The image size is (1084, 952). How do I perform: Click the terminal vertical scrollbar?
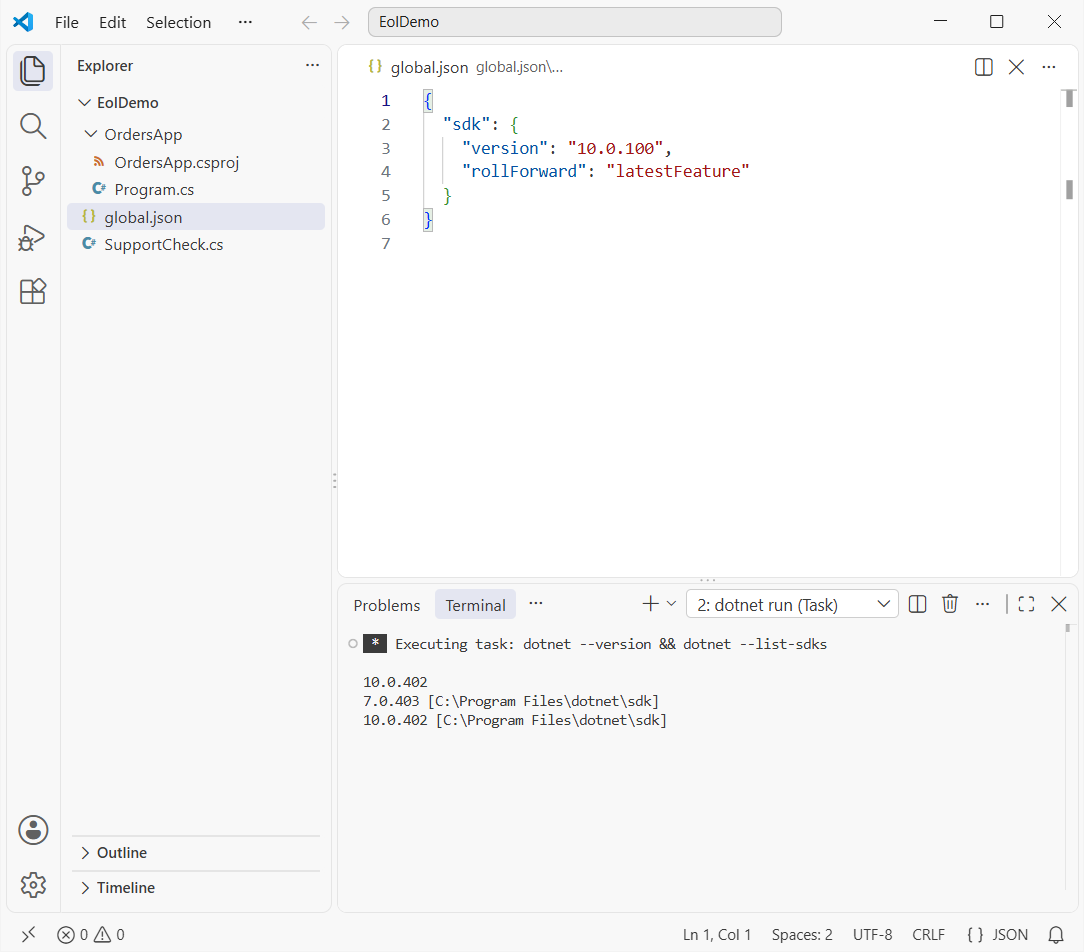1068,757
